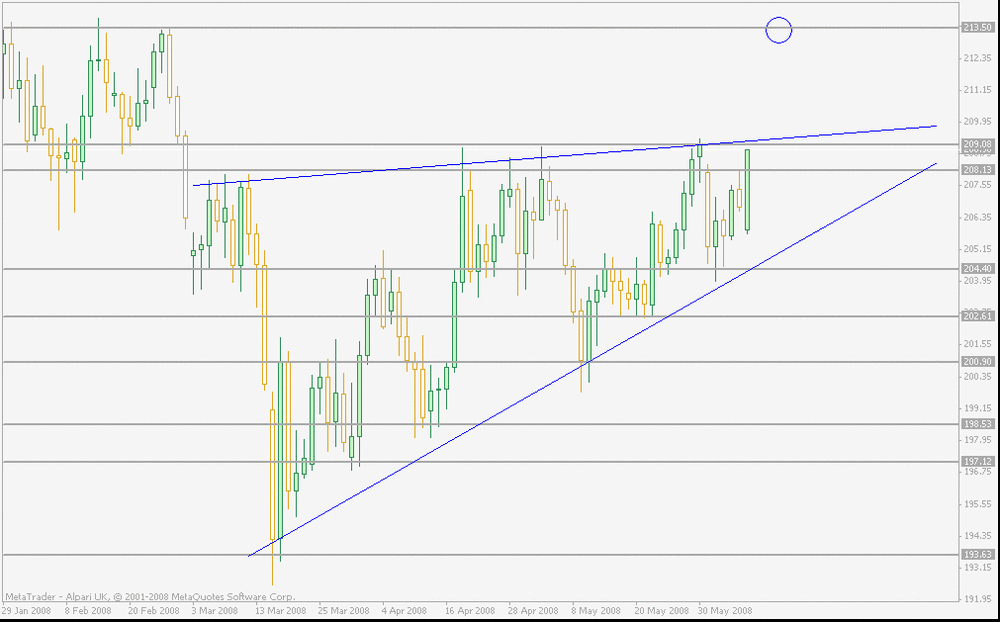Select the 209.08 price level label
This screenshot has height=622, width=1000.
pyautogui.click(x=977, y=145)
